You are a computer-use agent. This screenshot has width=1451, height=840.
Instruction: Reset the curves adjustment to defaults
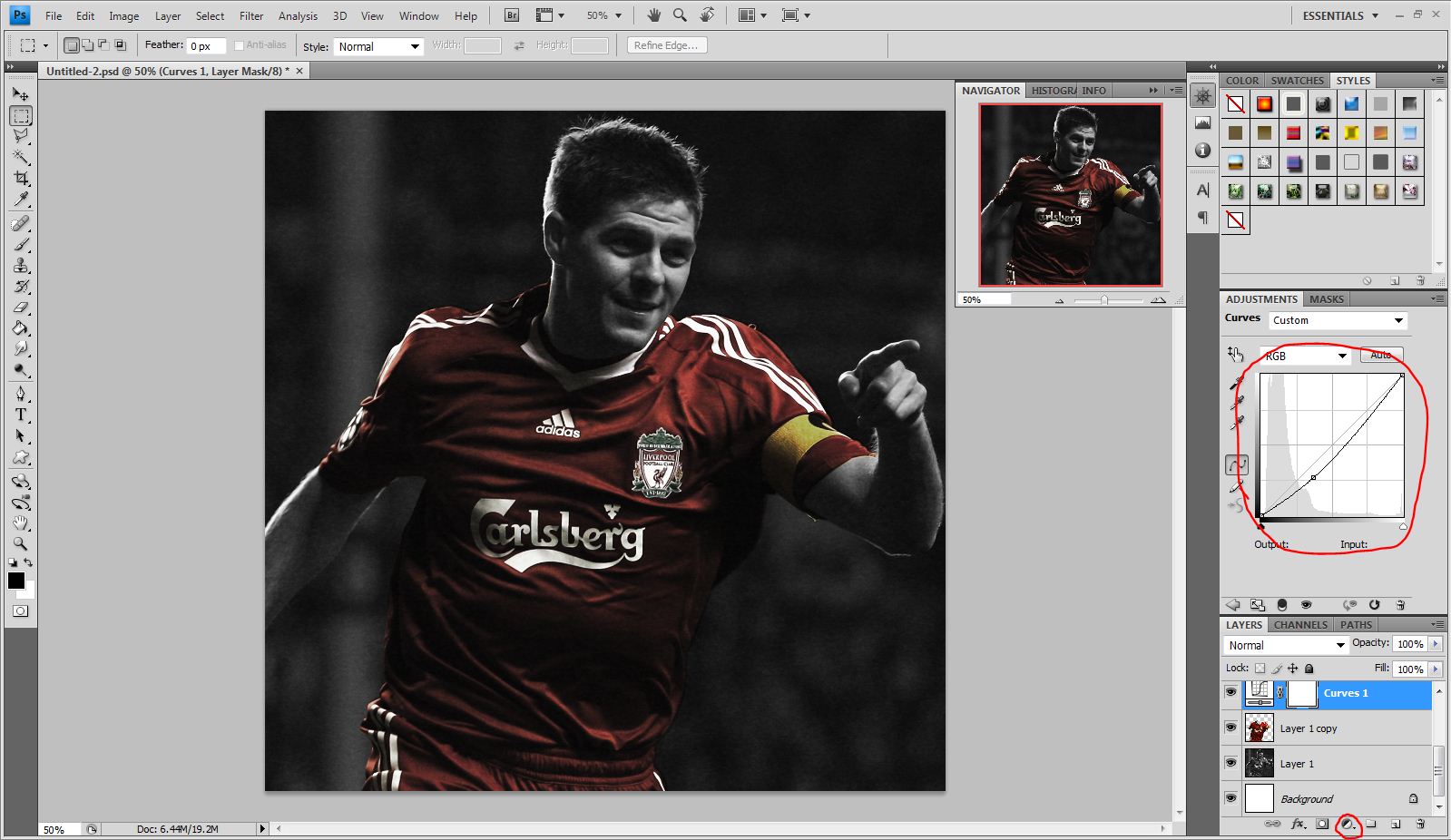point(1375,605)
